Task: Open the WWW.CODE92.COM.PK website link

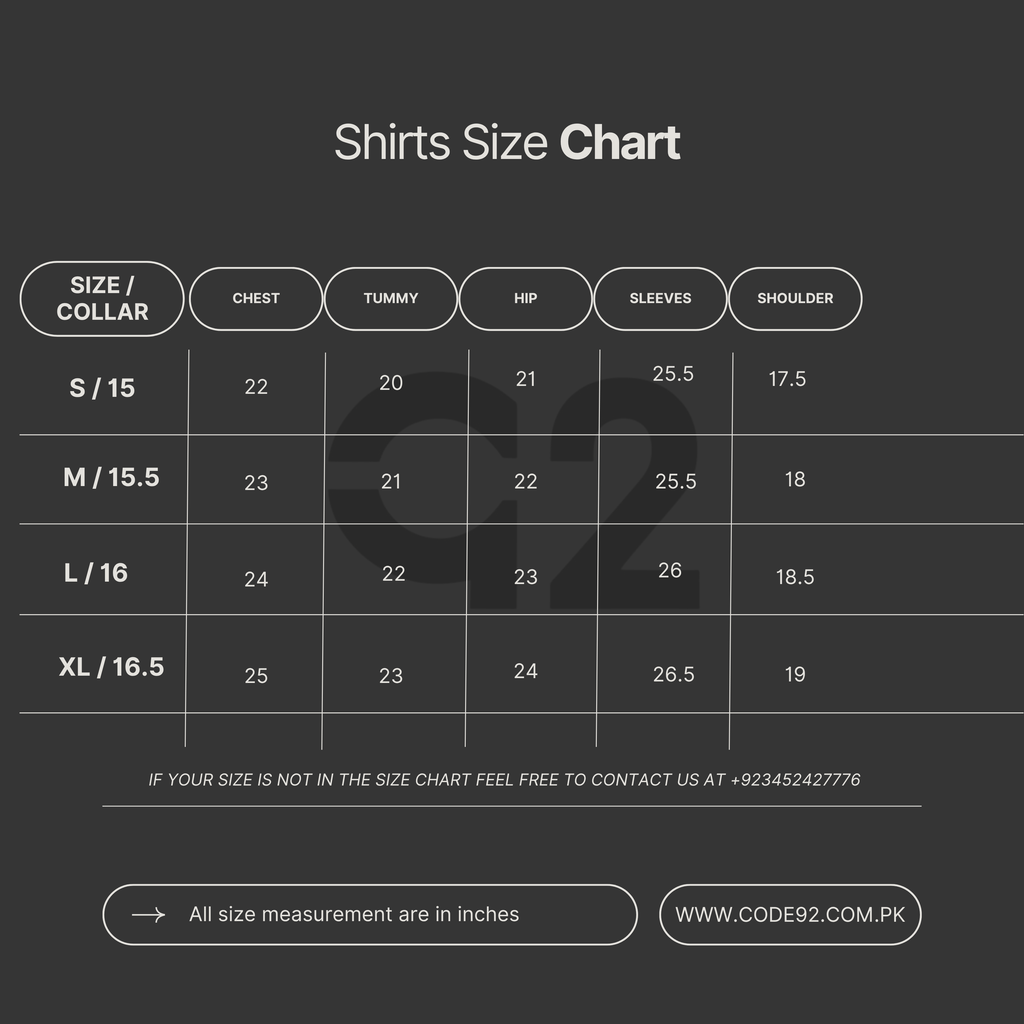Action: [x=790, y=915]
